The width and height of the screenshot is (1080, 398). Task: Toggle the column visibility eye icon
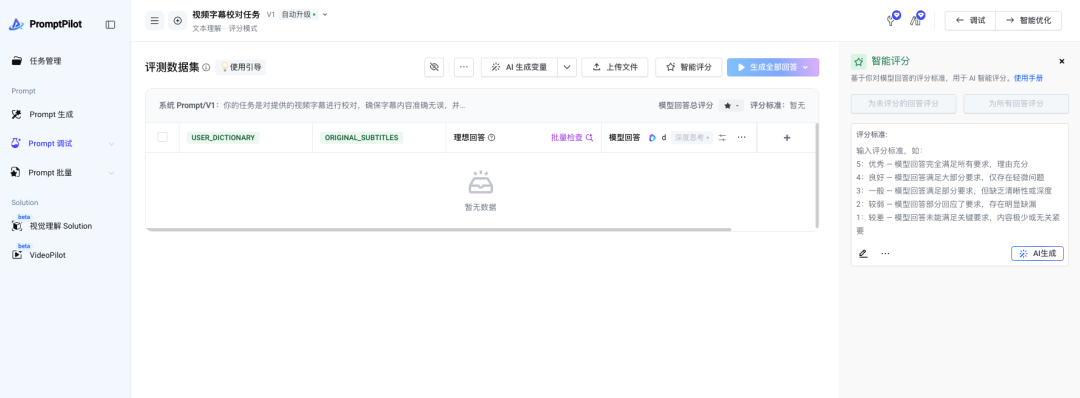(434, 67)
